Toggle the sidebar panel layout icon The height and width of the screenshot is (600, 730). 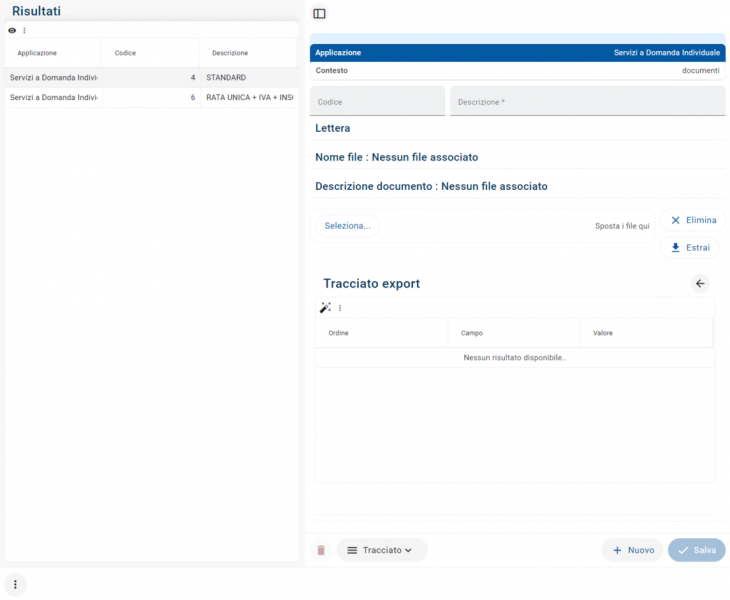pos(319,14)
